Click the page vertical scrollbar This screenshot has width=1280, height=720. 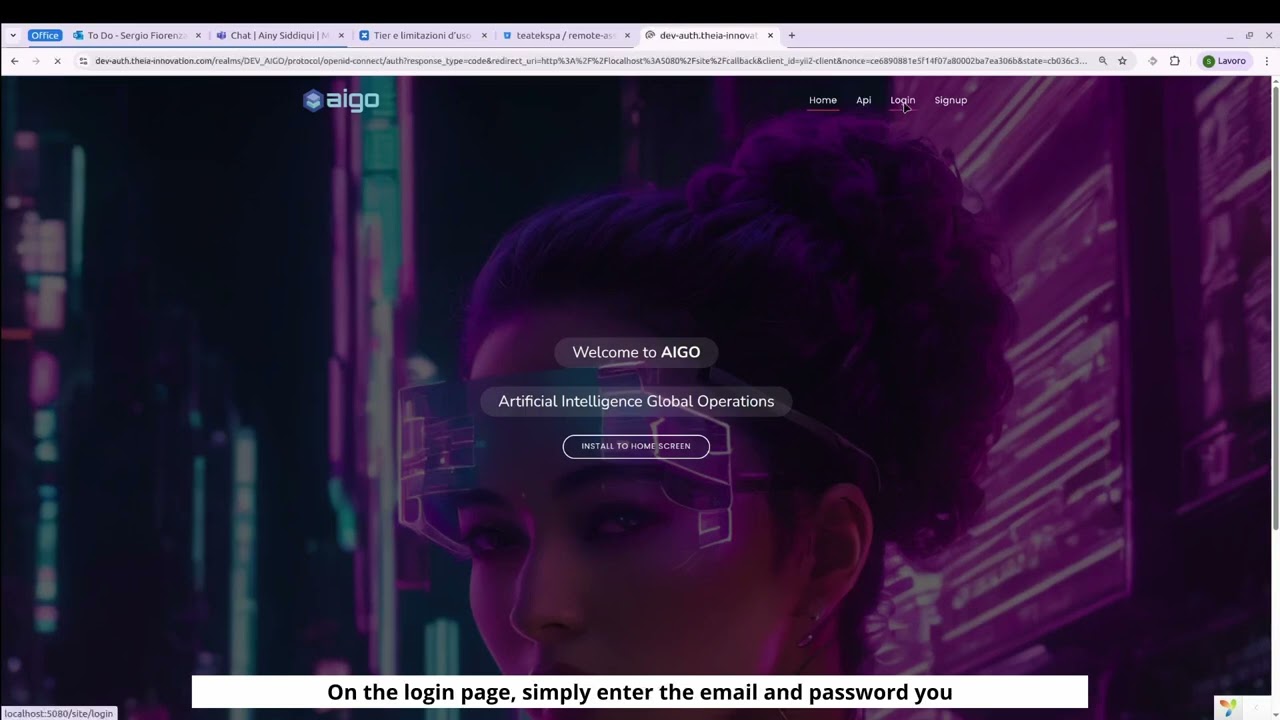[x=1275, y=310]
